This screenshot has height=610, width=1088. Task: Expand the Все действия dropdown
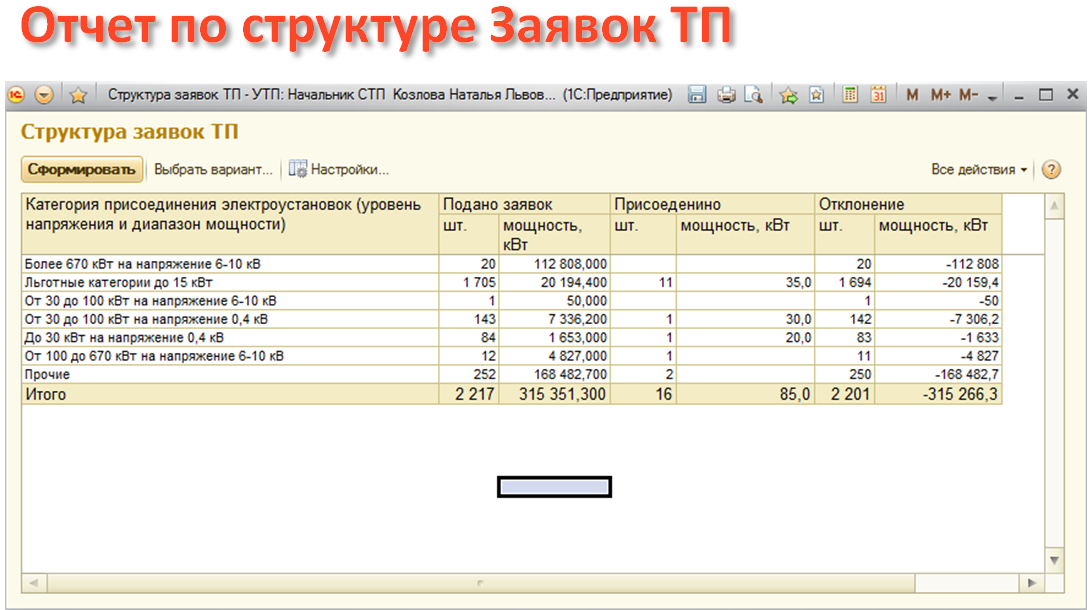point(979,170)
